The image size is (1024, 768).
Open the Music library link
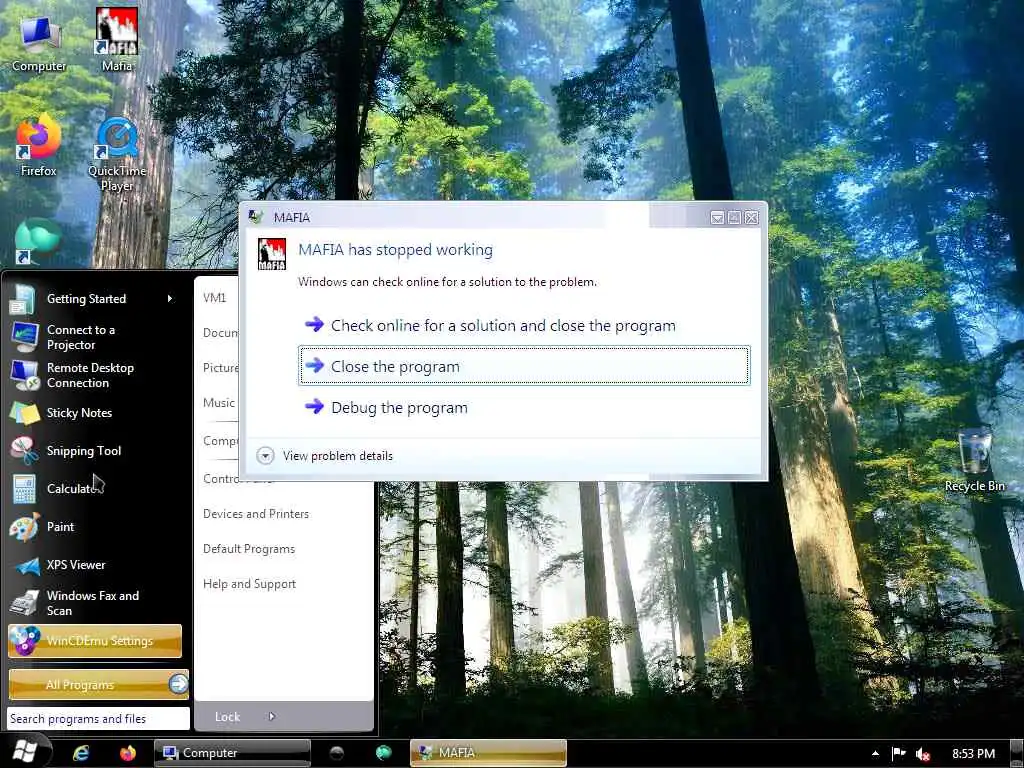click(219, 403)
